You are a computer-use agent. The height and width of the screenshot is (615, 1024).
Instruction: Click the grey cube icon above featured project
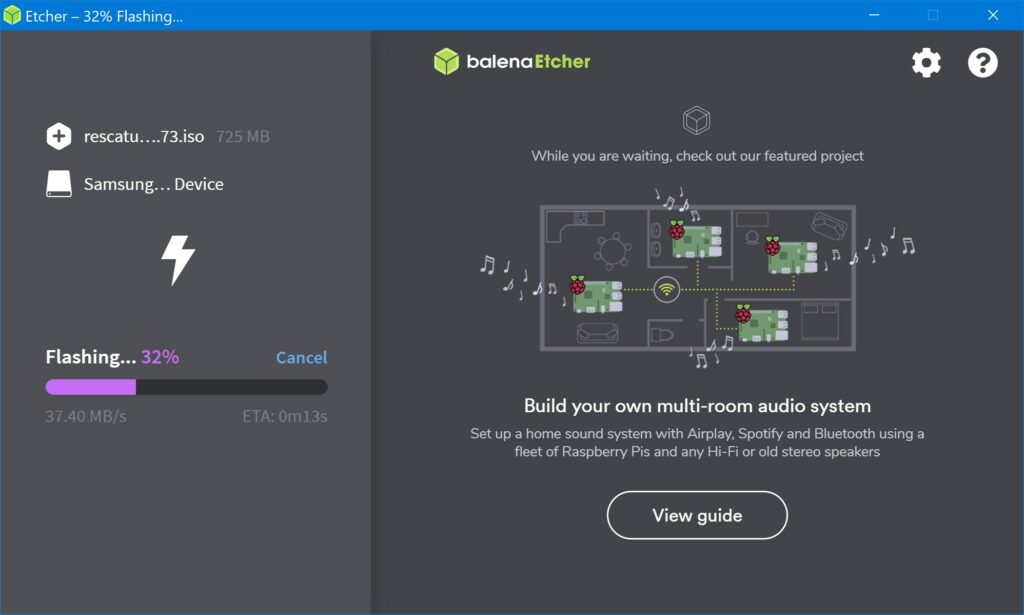[x=697, y=121]
